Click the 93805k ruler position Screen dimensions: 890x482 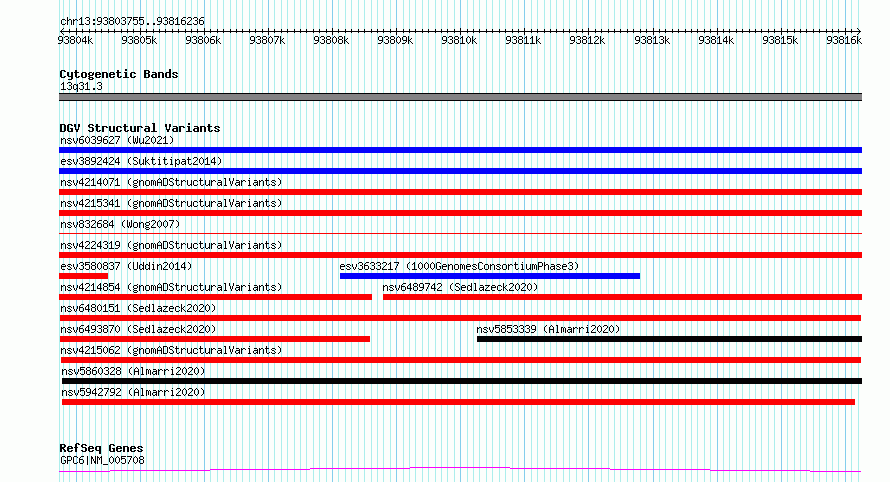(x=139, y=40)
